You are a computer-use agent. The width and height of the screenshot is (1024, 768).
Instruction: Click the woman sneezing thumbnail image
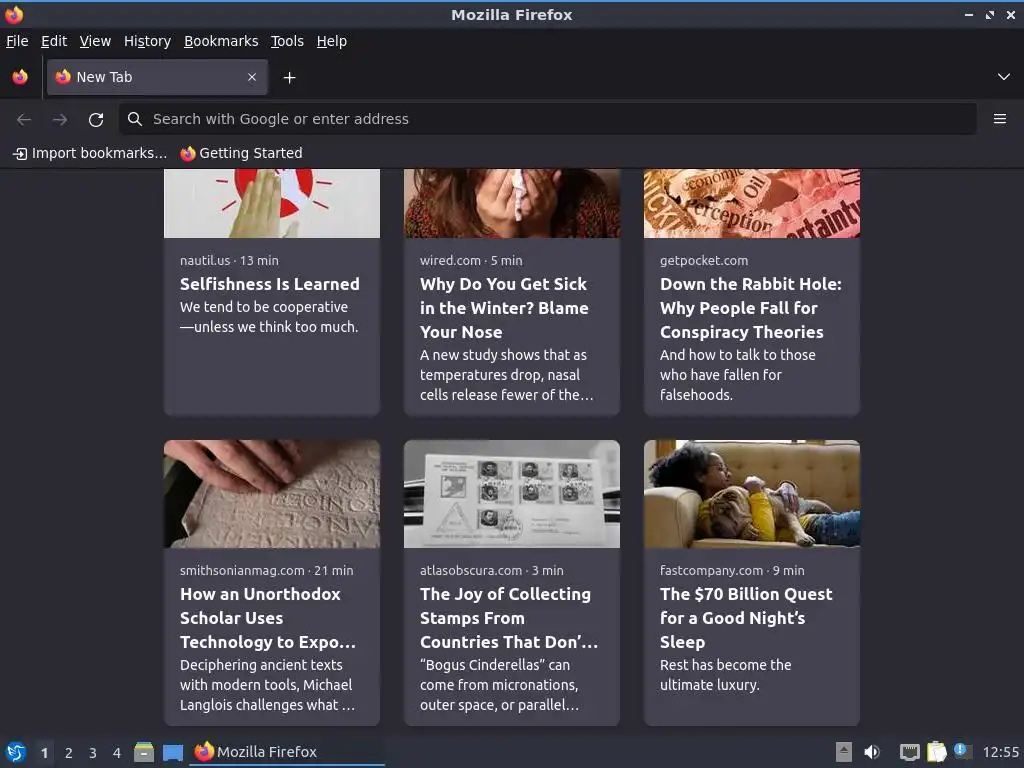(x=511, y=203)
